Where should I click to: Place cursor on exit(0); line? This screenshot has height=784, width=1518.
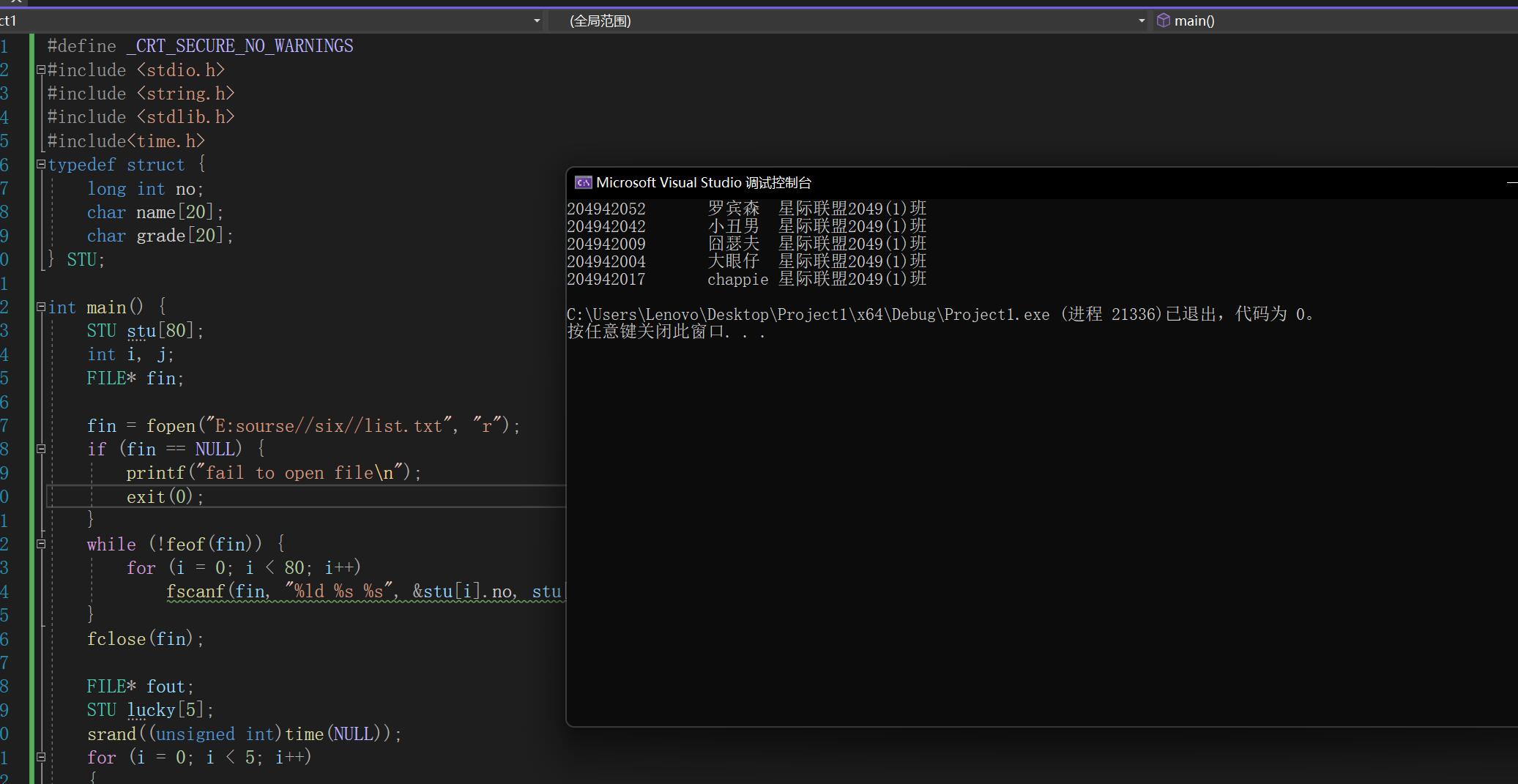click(x=165, y=497)
